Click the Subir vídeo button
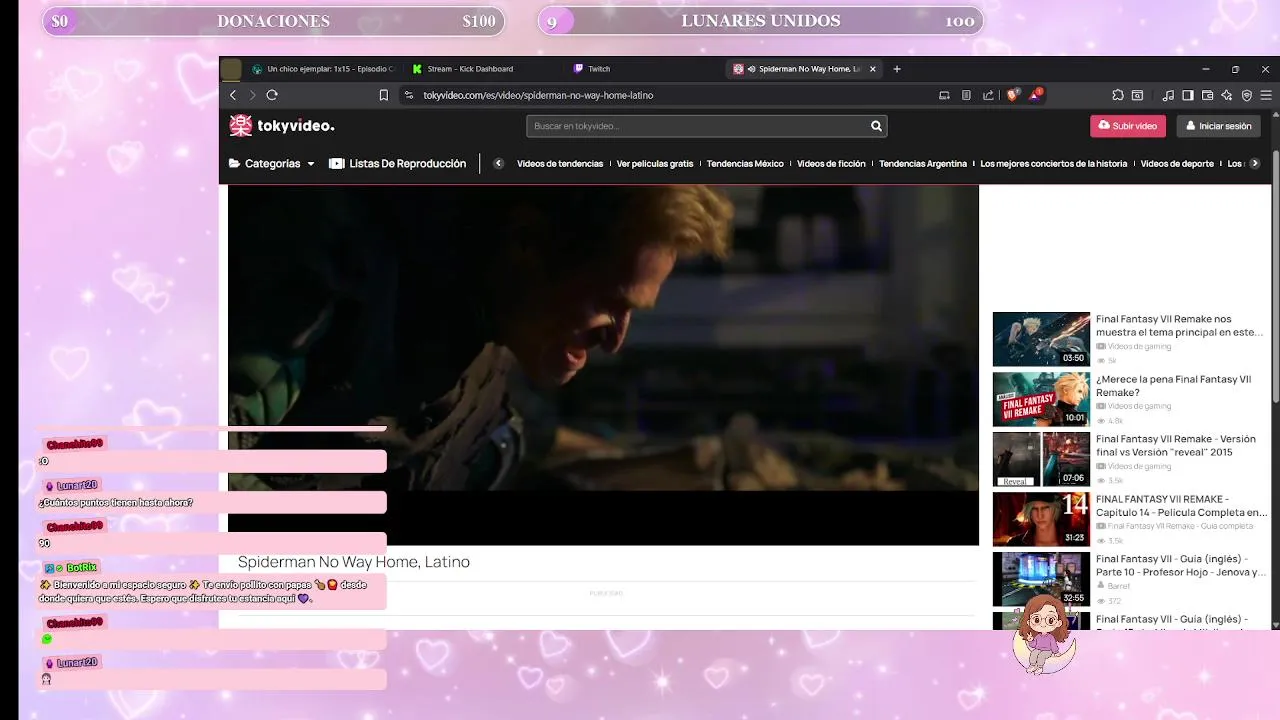Screen dimensions: 1280x720 pyautogui.click(x=1128, y=126)
